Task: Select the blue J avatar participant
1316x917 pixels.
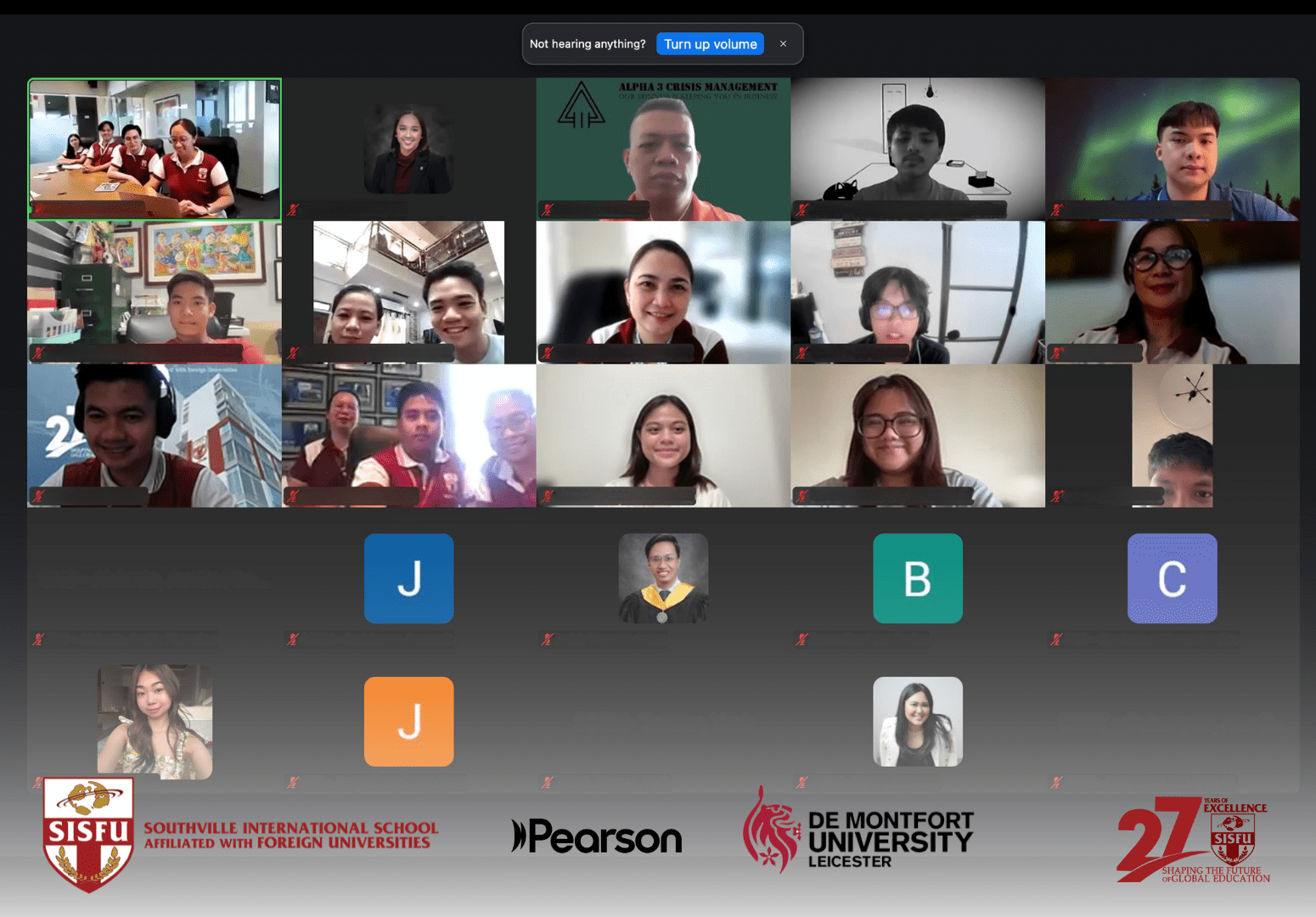Action: point(408,578)
